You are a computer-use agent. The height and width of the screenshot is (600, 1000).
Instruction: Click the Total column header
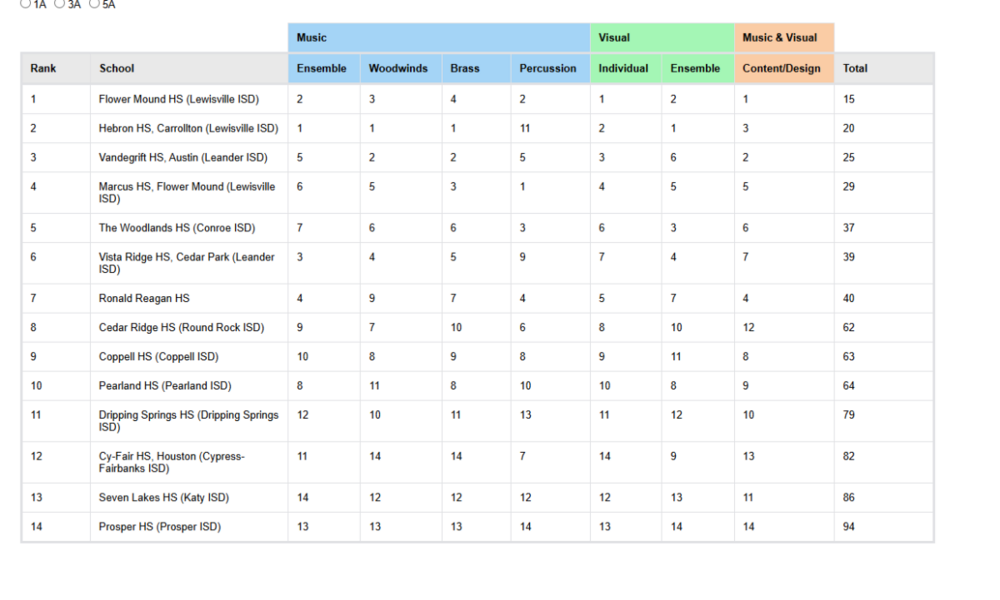pyautogui.click(x=855, y=68)
